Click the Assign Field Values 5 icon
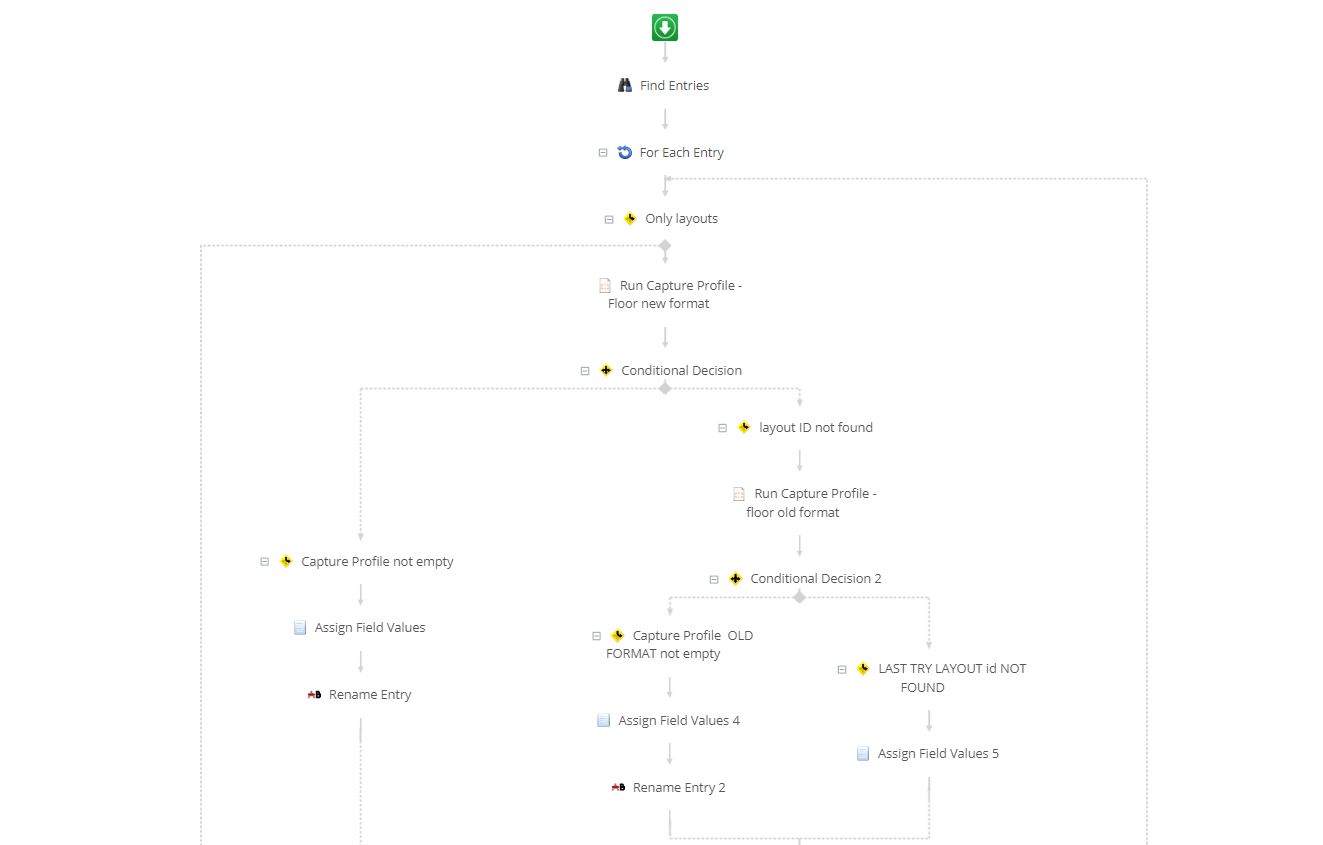Screen dimensions: 1323x845 (863, 753)
